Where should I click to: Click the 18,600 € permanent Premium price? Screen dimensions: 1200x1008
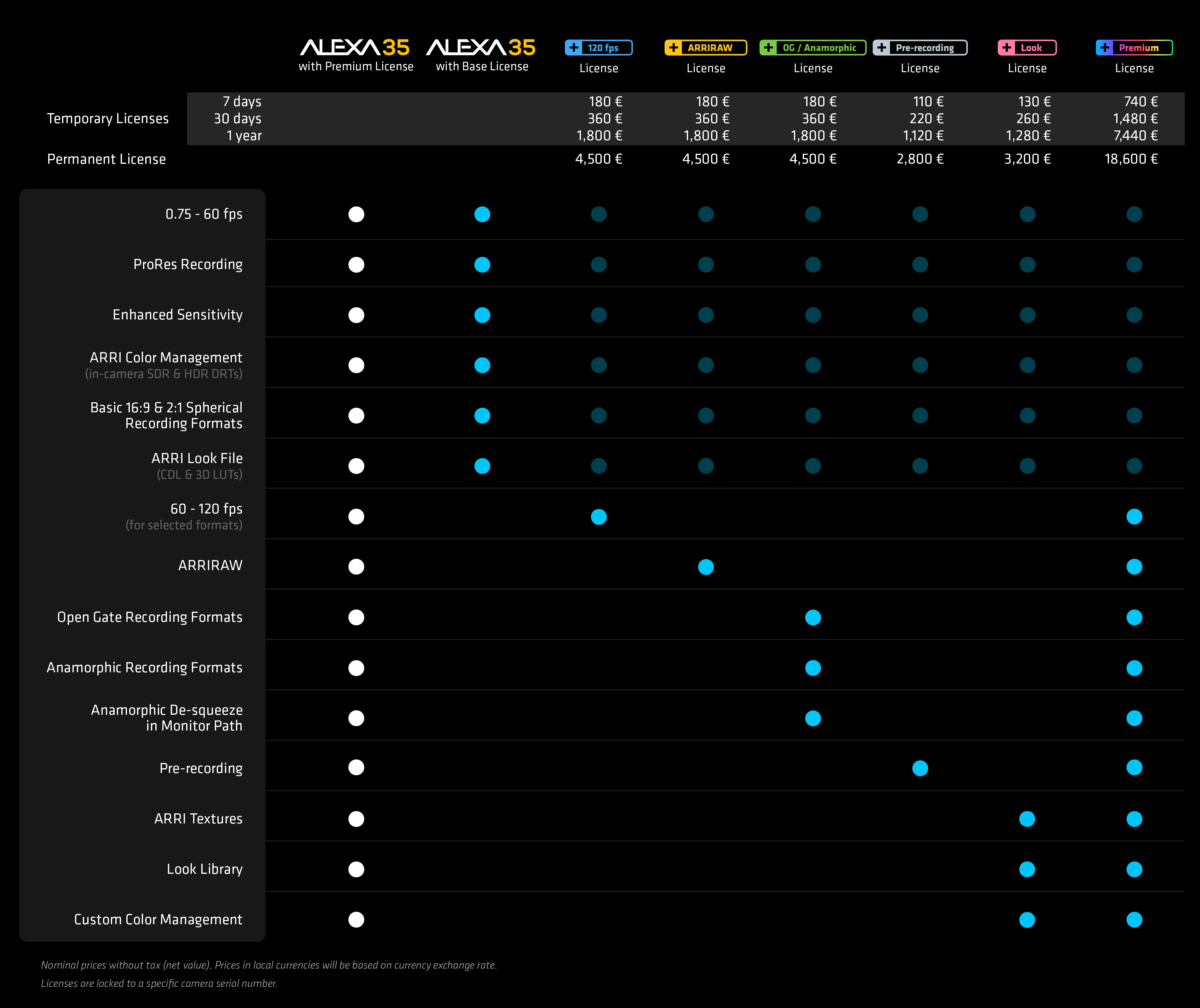(x=1131, y=159)
